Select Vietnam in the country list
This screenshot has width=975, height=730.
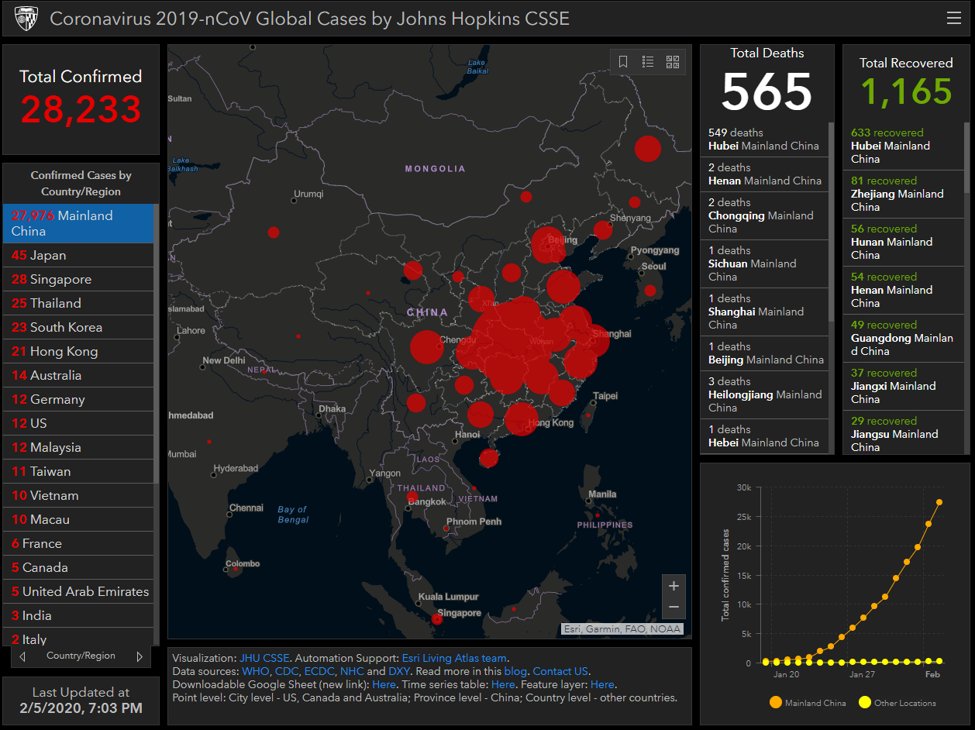(78, 495)
